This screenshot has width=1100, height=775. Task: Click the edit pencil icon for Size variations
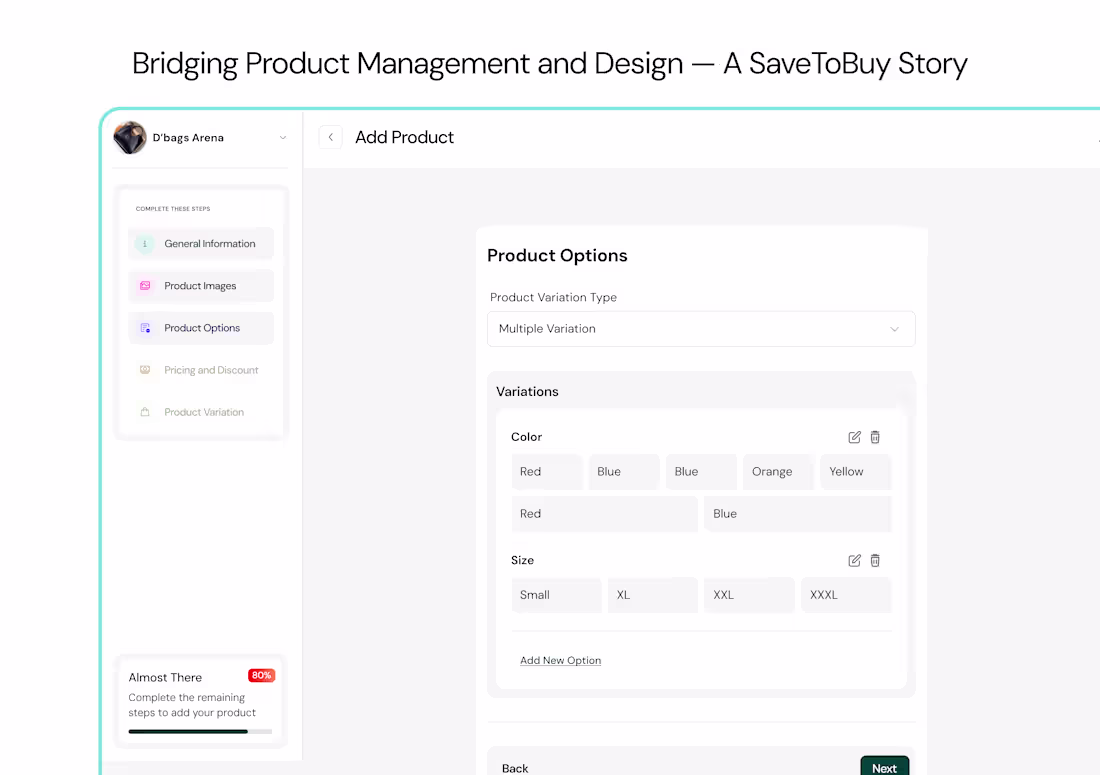tap(854, 560)
